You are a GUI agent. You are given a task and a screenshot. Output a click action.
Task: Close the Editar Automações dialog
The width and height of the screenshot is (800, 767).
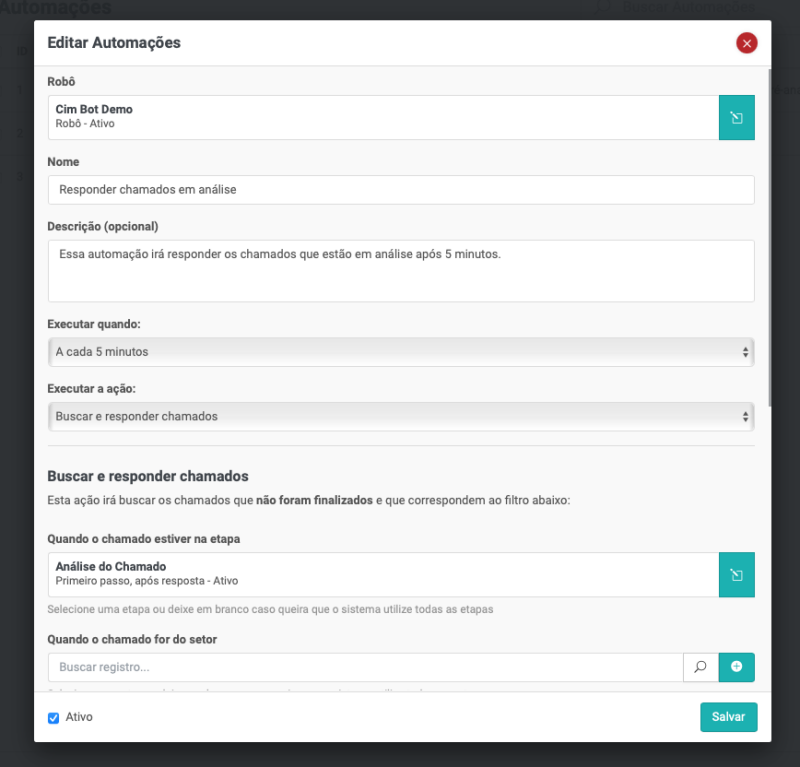click(746, 43)
